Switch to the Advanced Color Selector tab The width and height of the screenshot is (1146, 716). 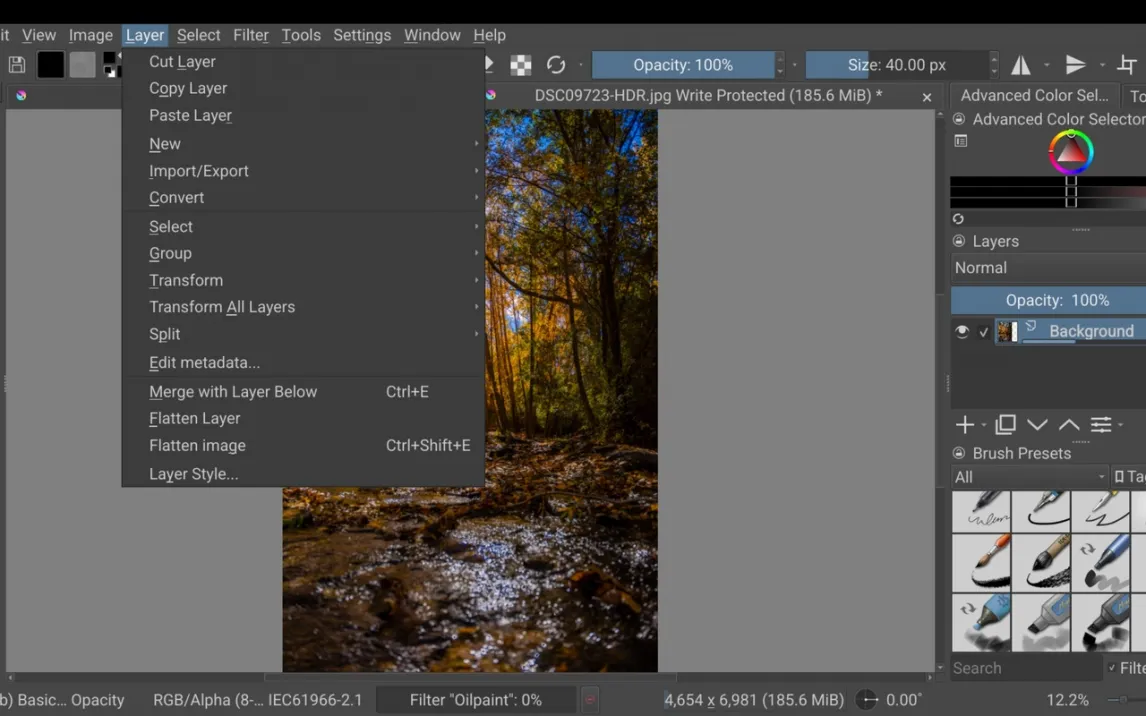coord(1034,95)
